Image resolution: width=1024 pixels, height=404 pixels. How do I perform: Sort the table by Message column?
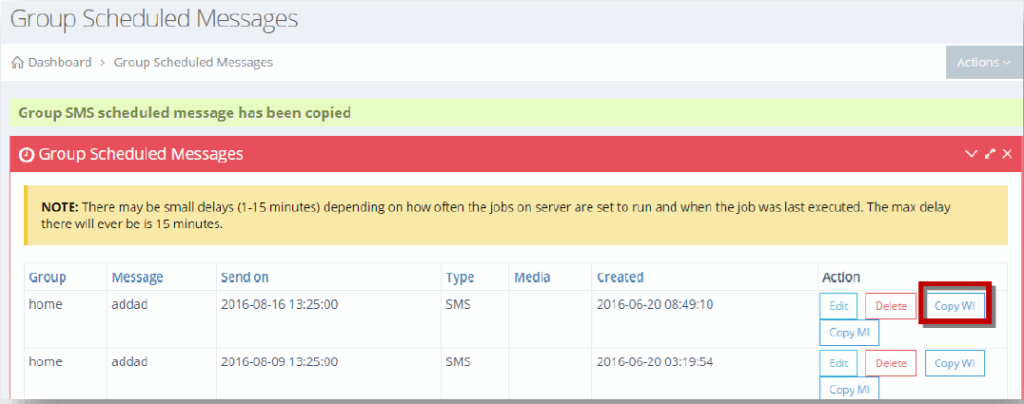[x=137, y=277]
